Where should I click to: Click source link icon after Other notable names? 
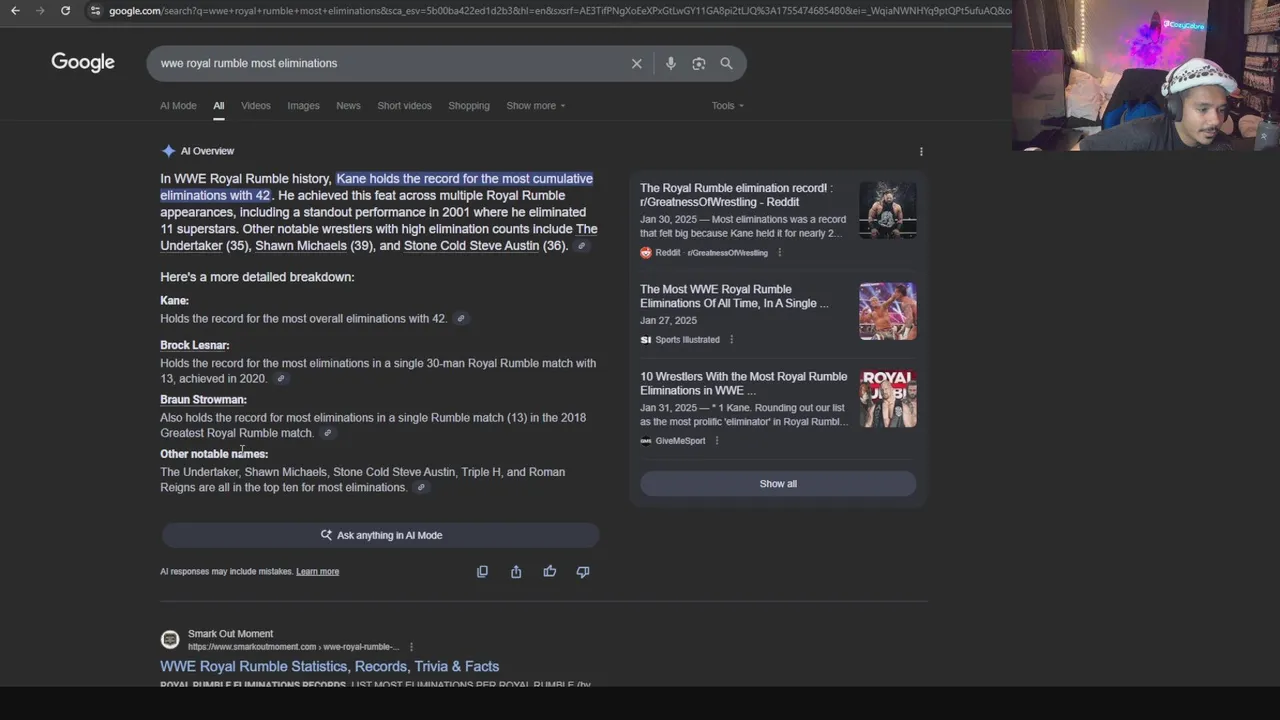(x=421, y=488)
